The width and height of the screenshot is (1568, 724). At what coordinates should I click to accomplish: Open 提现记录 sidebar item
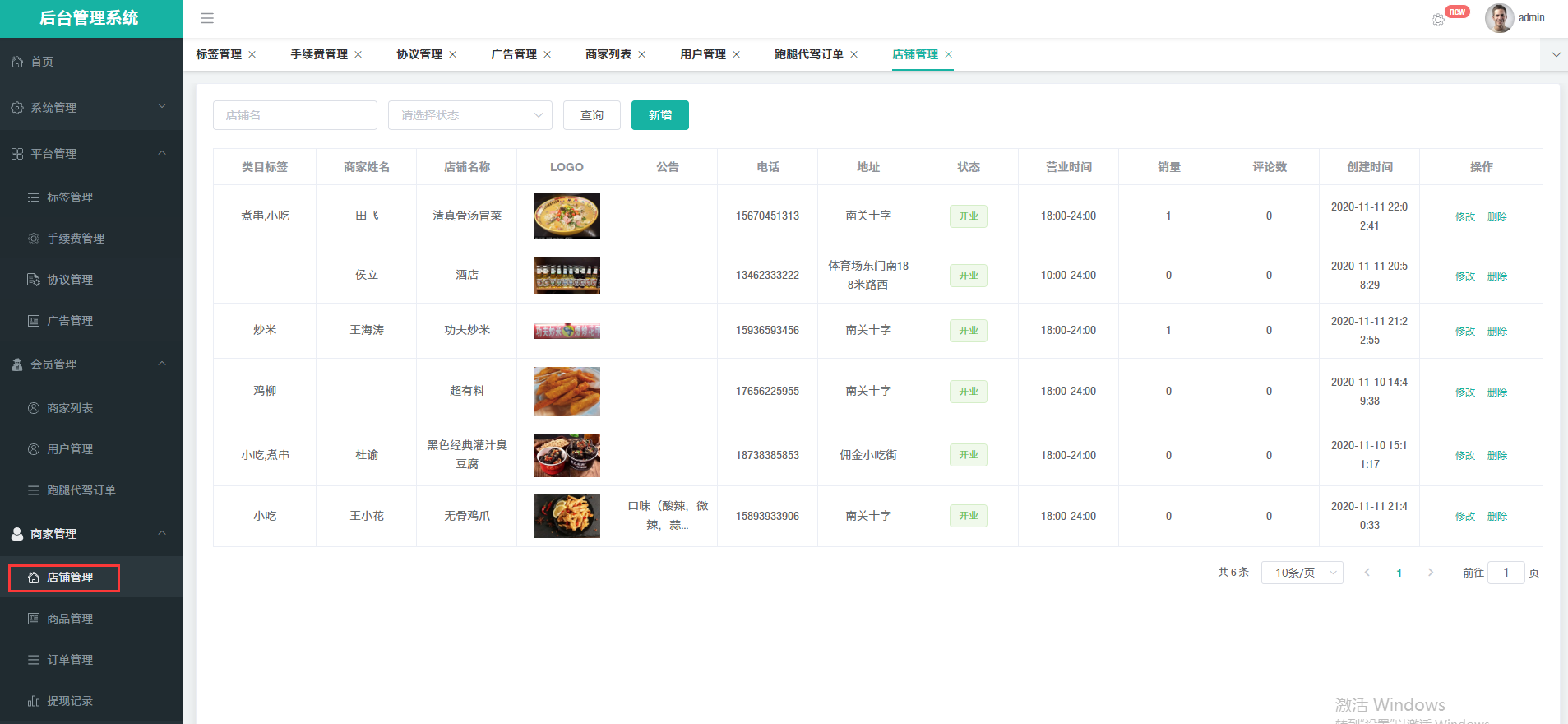(x=70, y=701)
